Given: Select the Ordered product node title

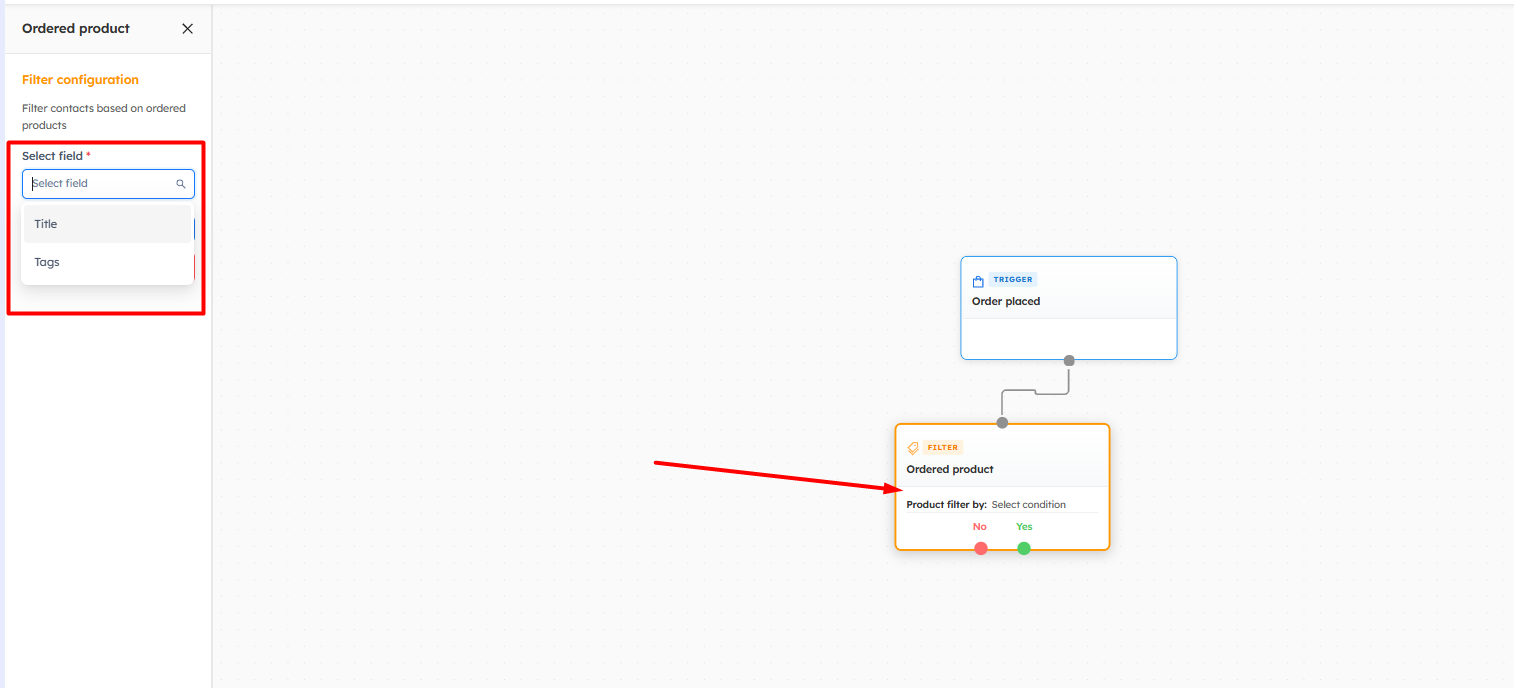Looking at the screenshot, I should 949,469.
